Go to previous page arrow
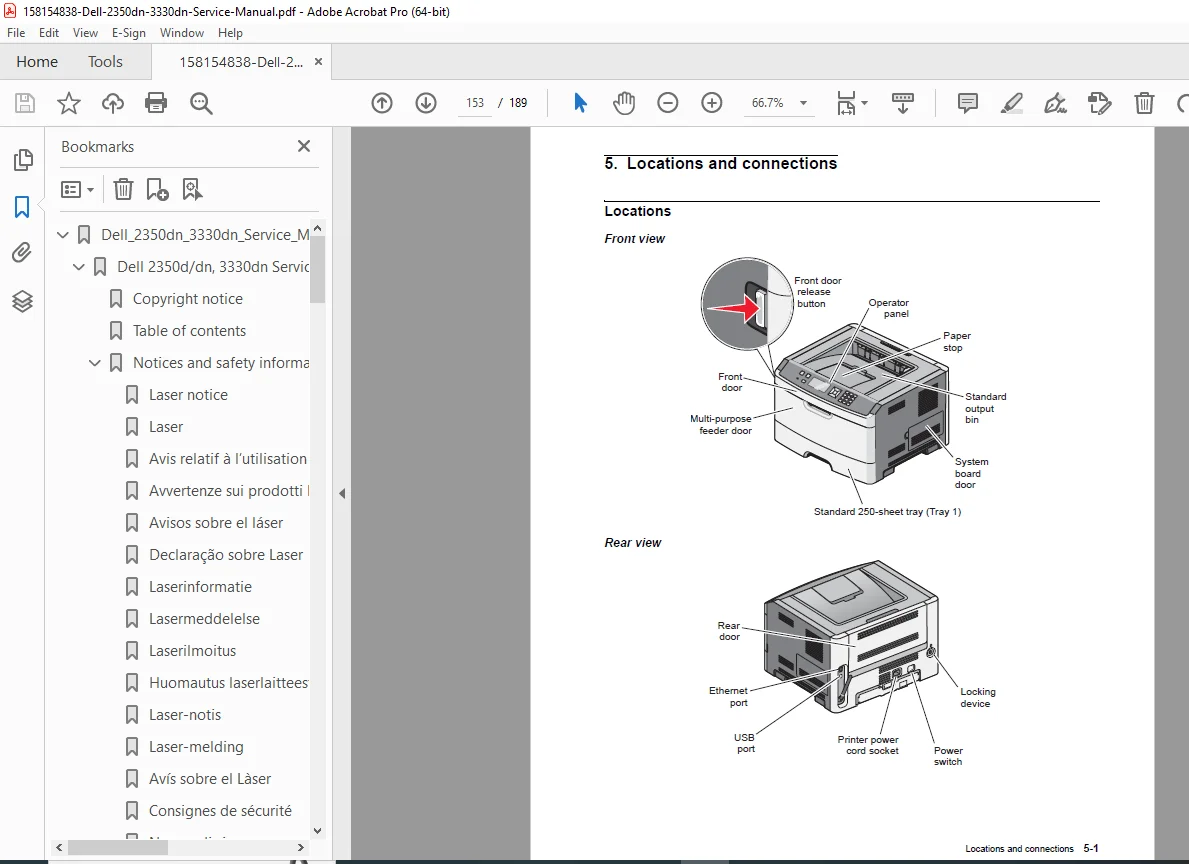Image resolution: width=1189 pixels, height=864 pixels. coord(382,102)
